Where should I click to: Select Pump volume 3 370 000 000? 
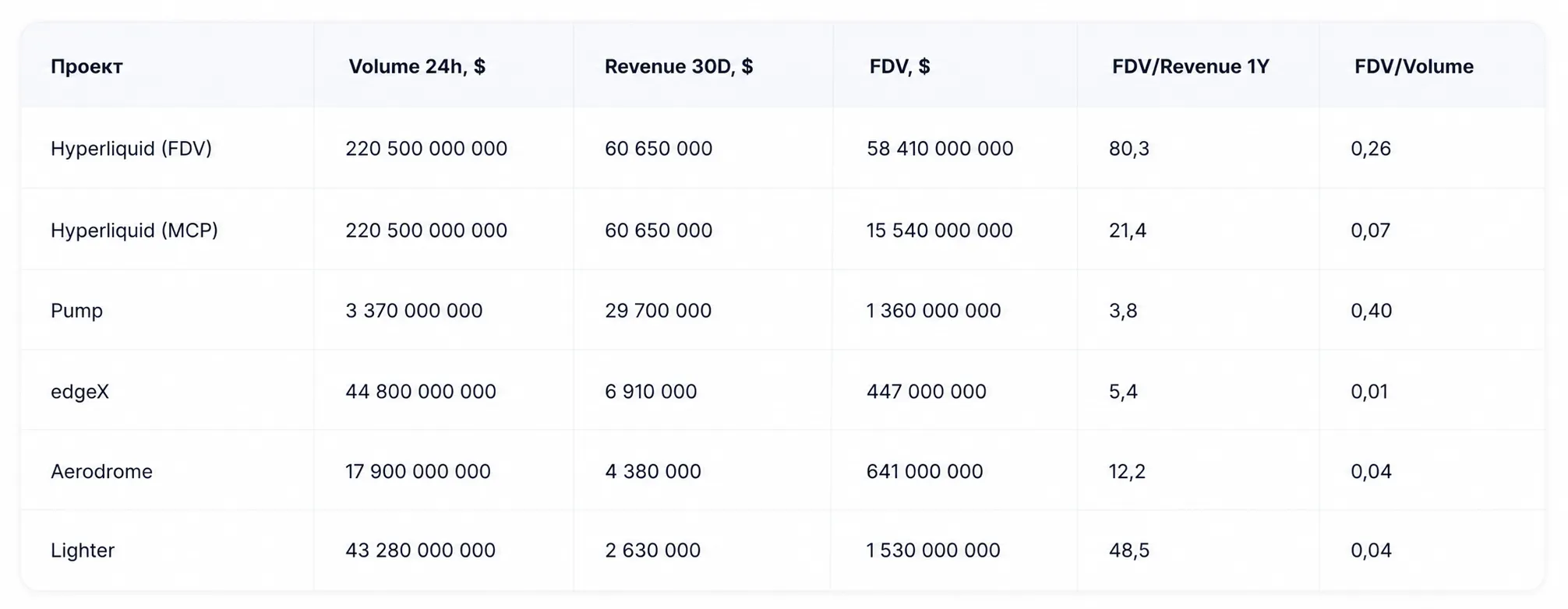[414, 311]
